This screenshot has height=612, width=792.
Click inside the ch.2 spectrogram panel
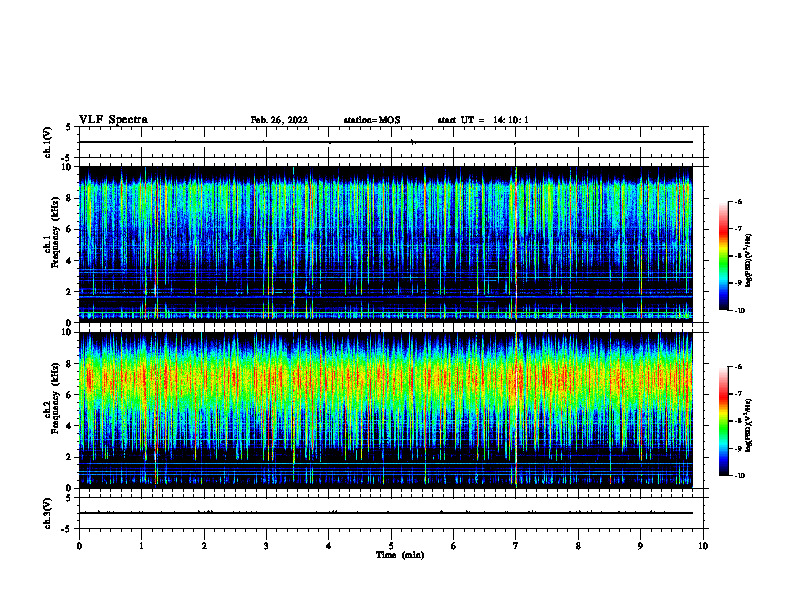385,410
